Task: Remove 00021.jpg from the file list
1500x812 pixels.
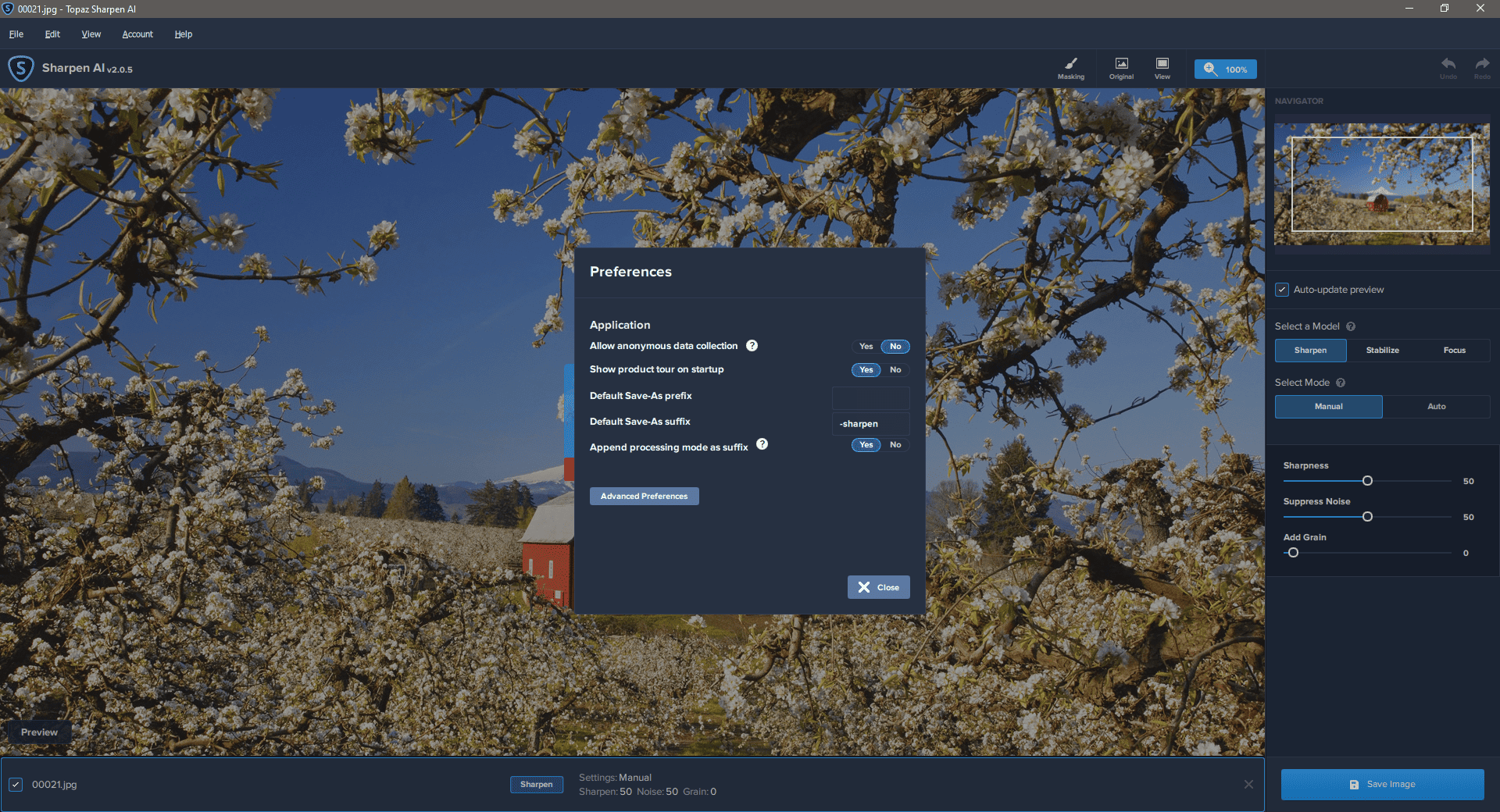Action: tap(1248, 785)
